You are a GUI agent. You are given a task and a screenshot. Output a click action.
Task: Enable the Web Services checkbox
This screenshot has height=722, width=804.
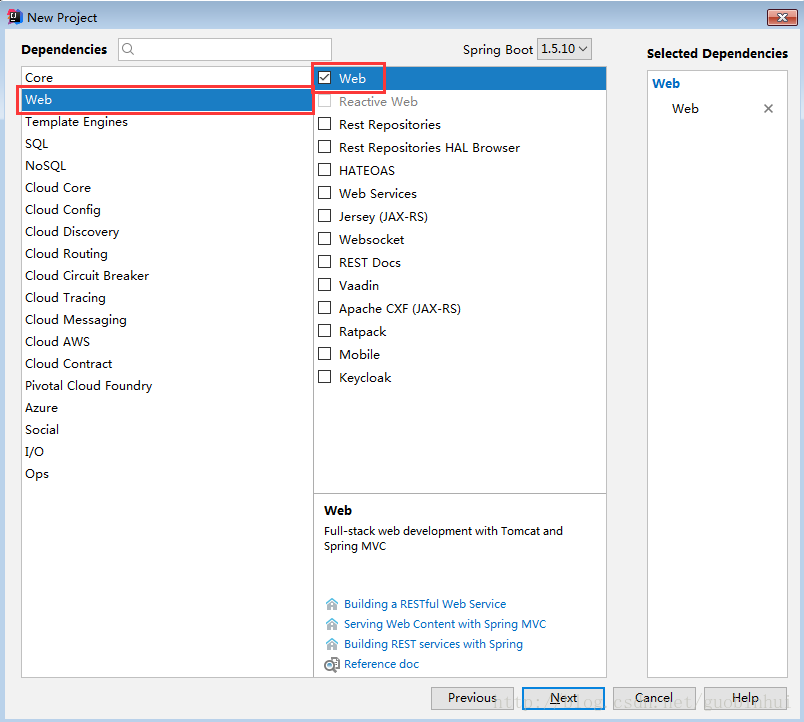click(x=325, y=193)
